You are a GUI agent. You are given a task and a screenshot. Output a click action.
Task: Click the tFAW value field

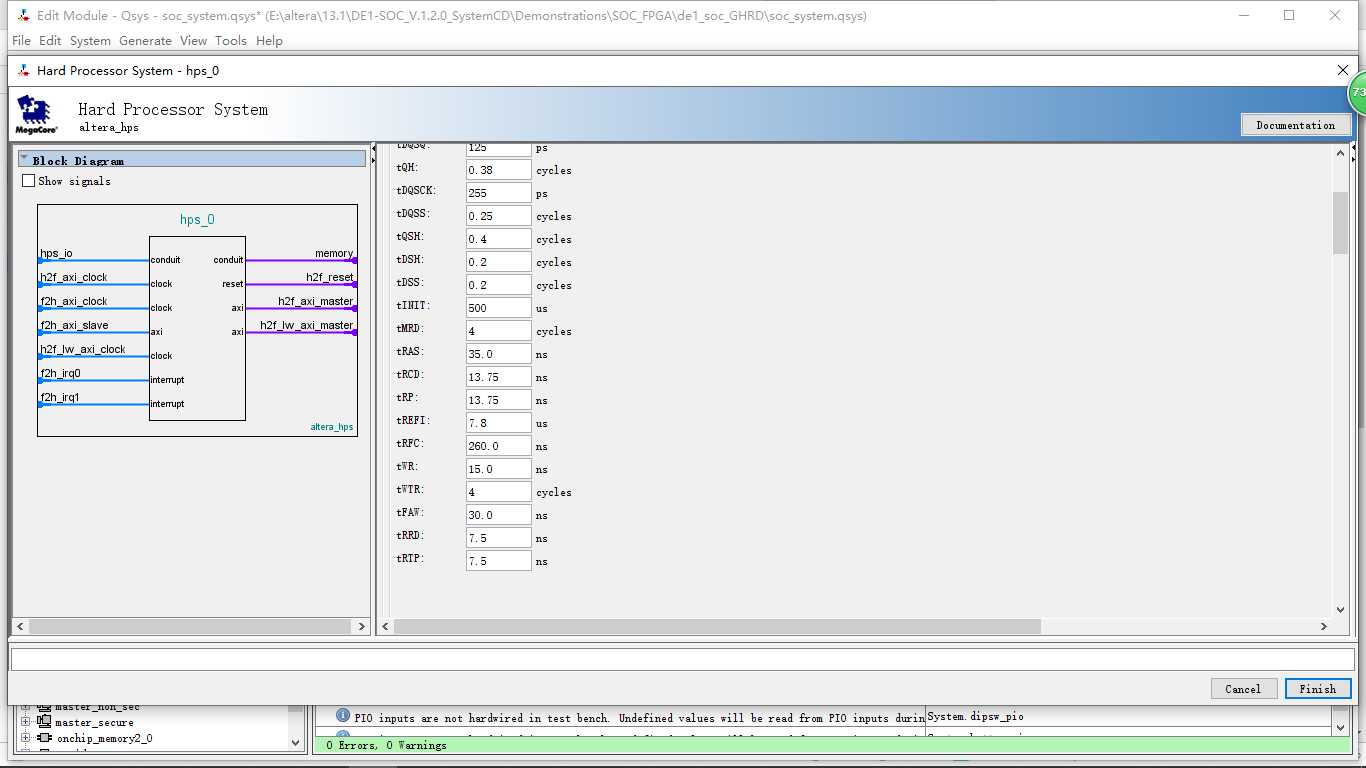(498, 515)
